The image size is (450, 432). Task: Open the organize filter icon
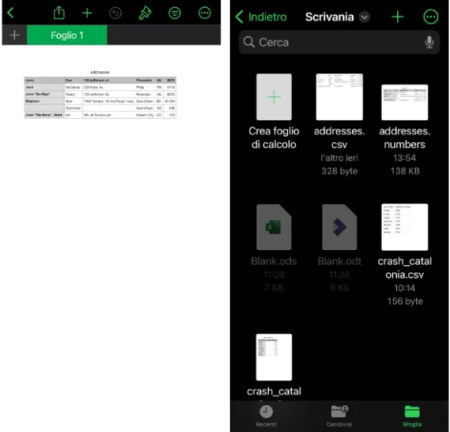[175, 13]
